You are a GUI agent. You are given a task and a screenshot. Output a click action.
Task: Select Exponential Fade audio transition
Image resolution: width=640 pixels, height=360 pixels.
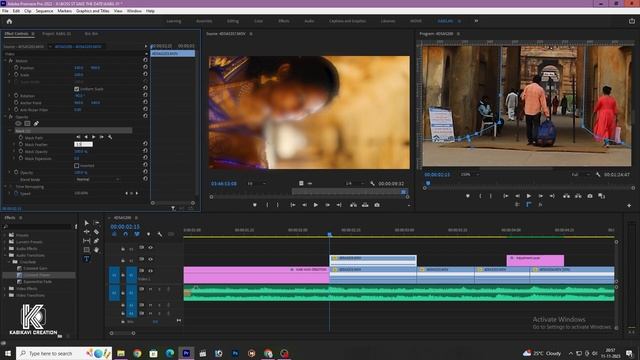[x=37, y=282]
